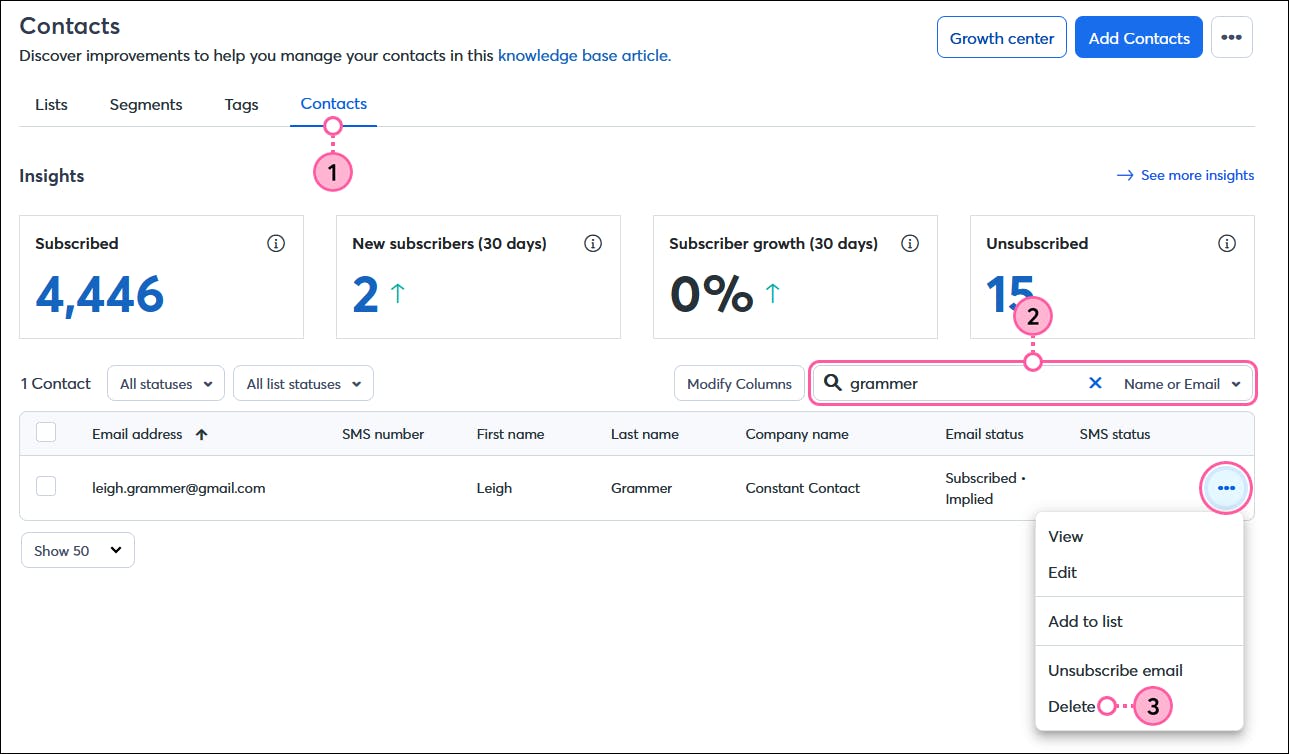Open the more options ellipsis beside Add Contacts
The height and width of the screenshot is (754, 1289).
coord(1231,38)
